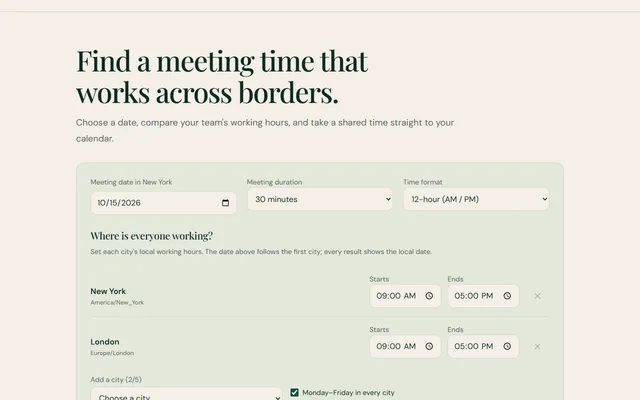Open the Meeting duration dropdown
The width and height of the screenshot is (640, 400).
point(320,199)
